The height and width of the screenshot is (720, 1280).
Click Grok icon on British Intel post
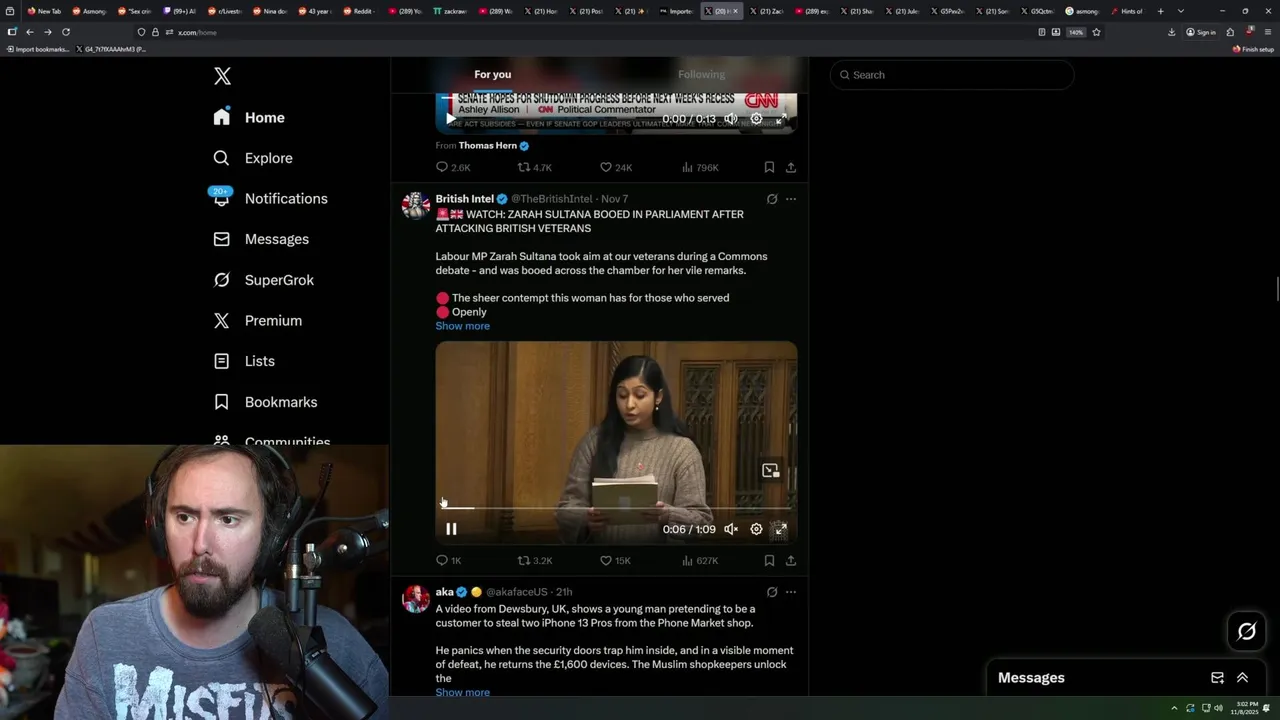click(x=772, y=199)
